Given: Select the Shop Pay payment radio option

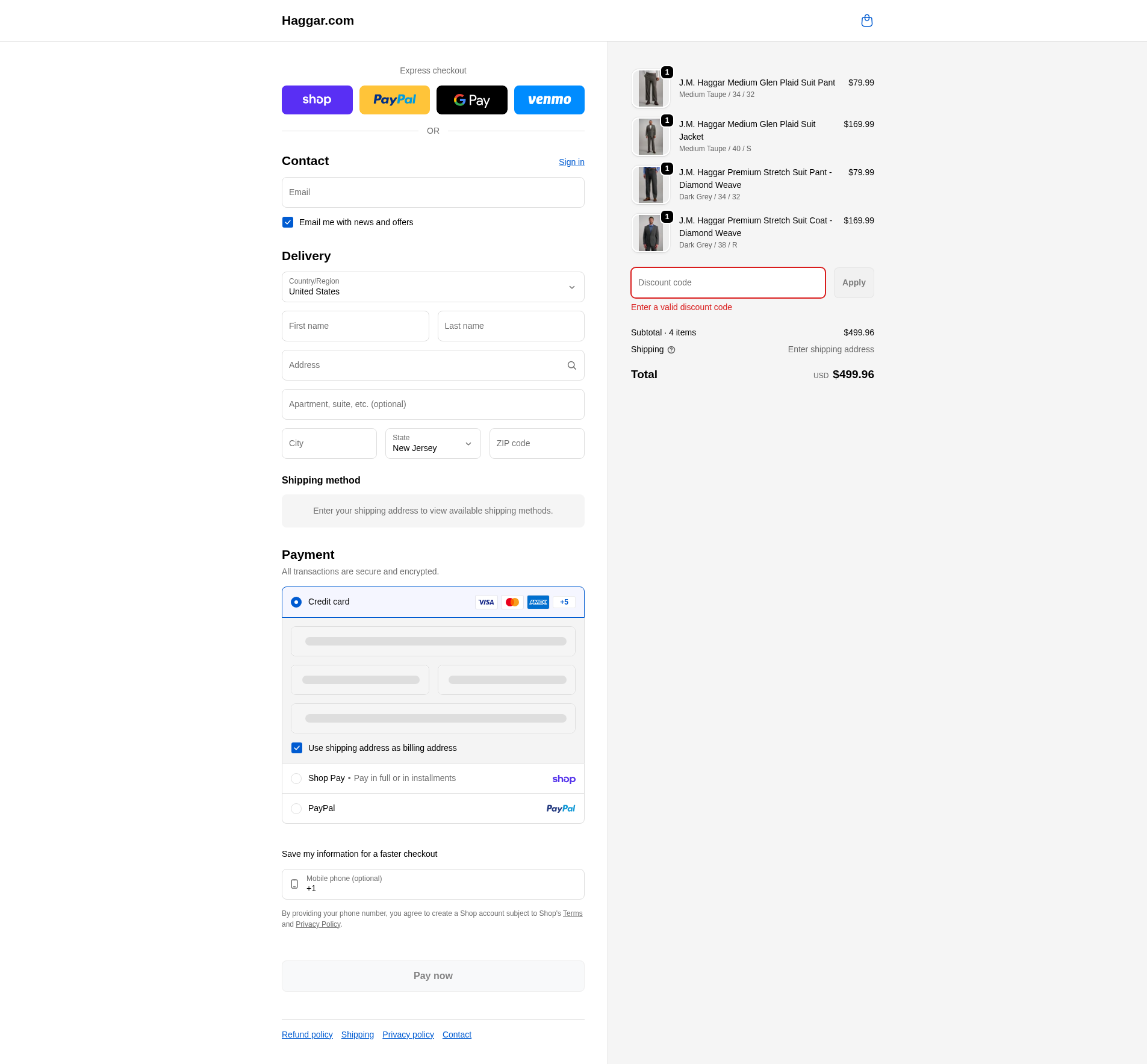Looking at the screenshot, I should [x=296, y=779].
